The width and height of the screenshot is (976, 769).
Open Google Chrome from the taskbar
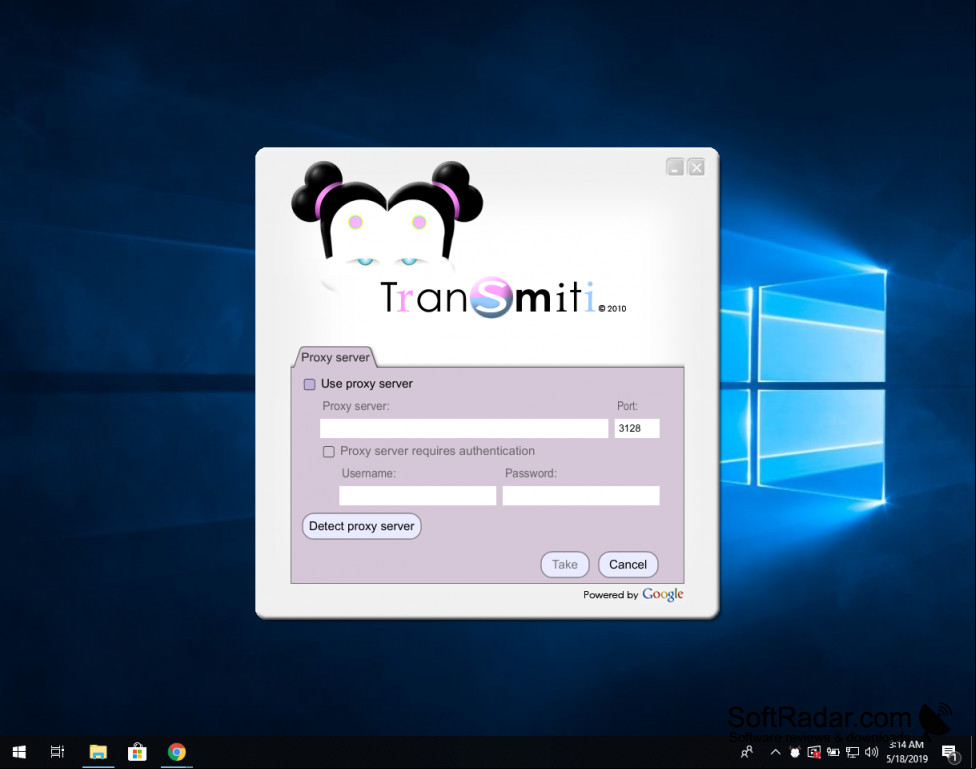pyautogui.click(x=177, y=752)
